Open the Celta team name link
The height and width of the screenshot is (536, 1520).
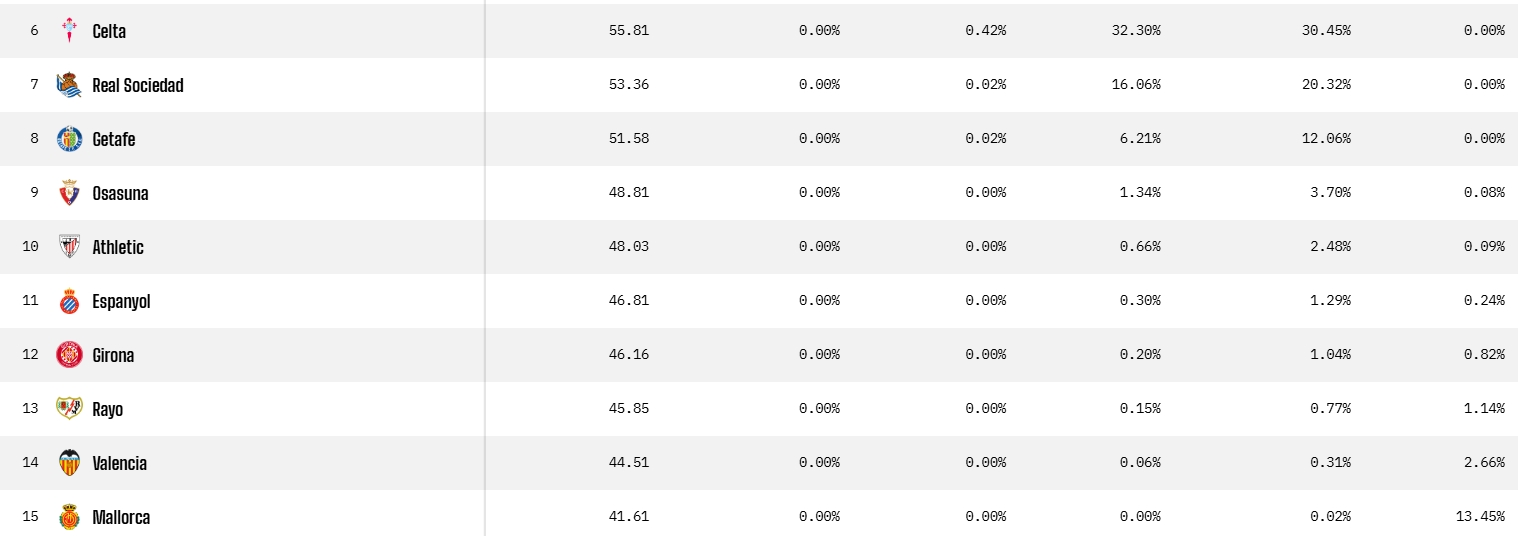tap(109, 31)
